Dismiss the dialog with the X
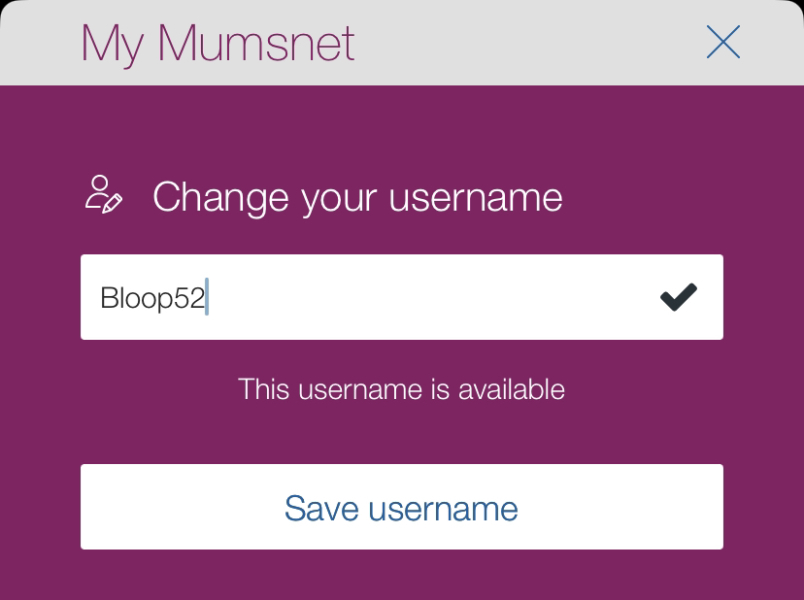This screenshot has height=600, width=804. coord(722,42)
